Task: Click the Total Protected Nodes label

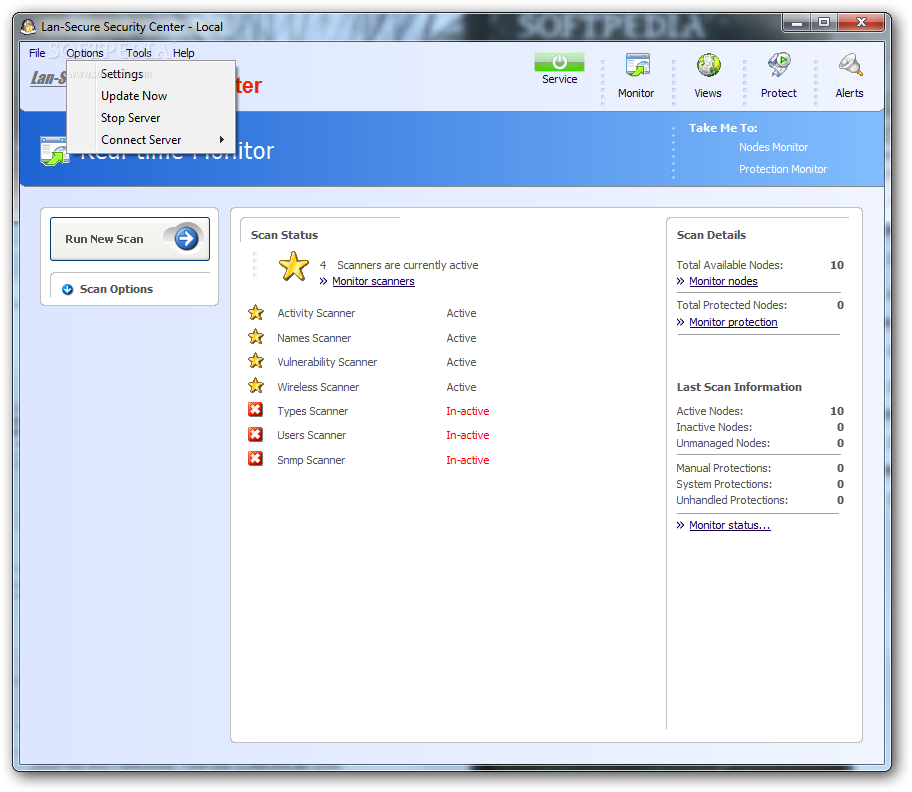Action: pyautogui.click(x=731, y=305)
